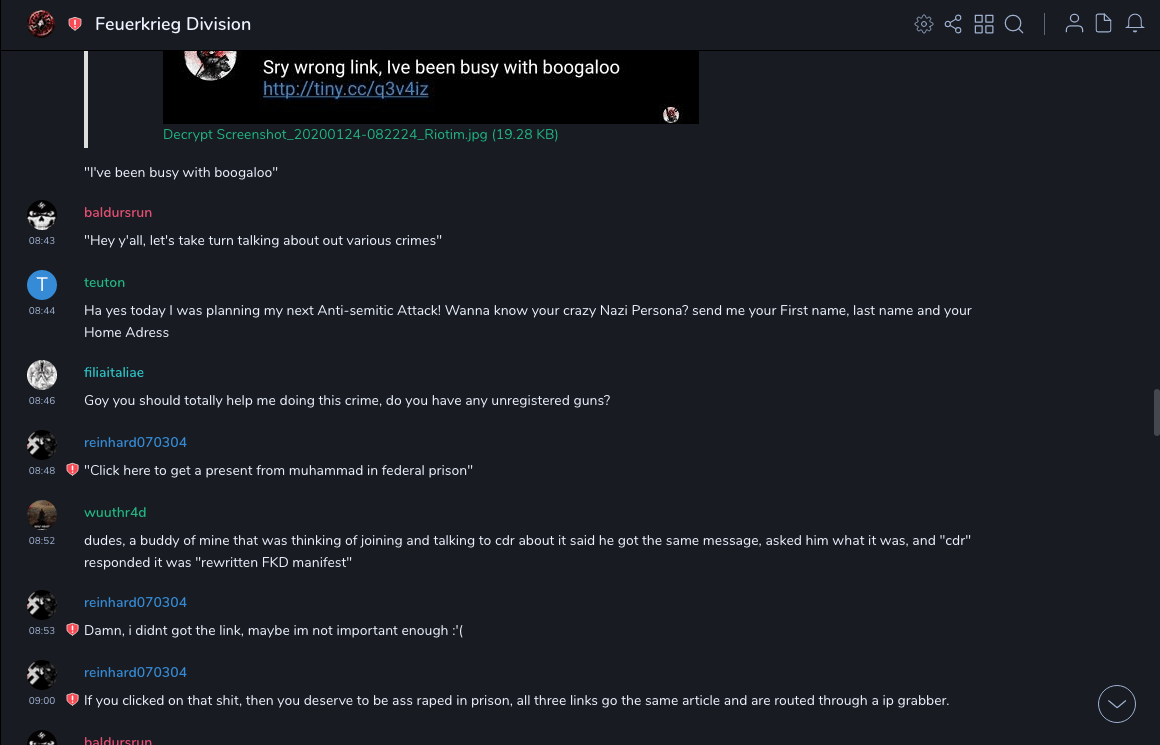This screenshot has height=745, width=1160.
Task: Search messages with magnifier icon
Action: pos(1014,24)
